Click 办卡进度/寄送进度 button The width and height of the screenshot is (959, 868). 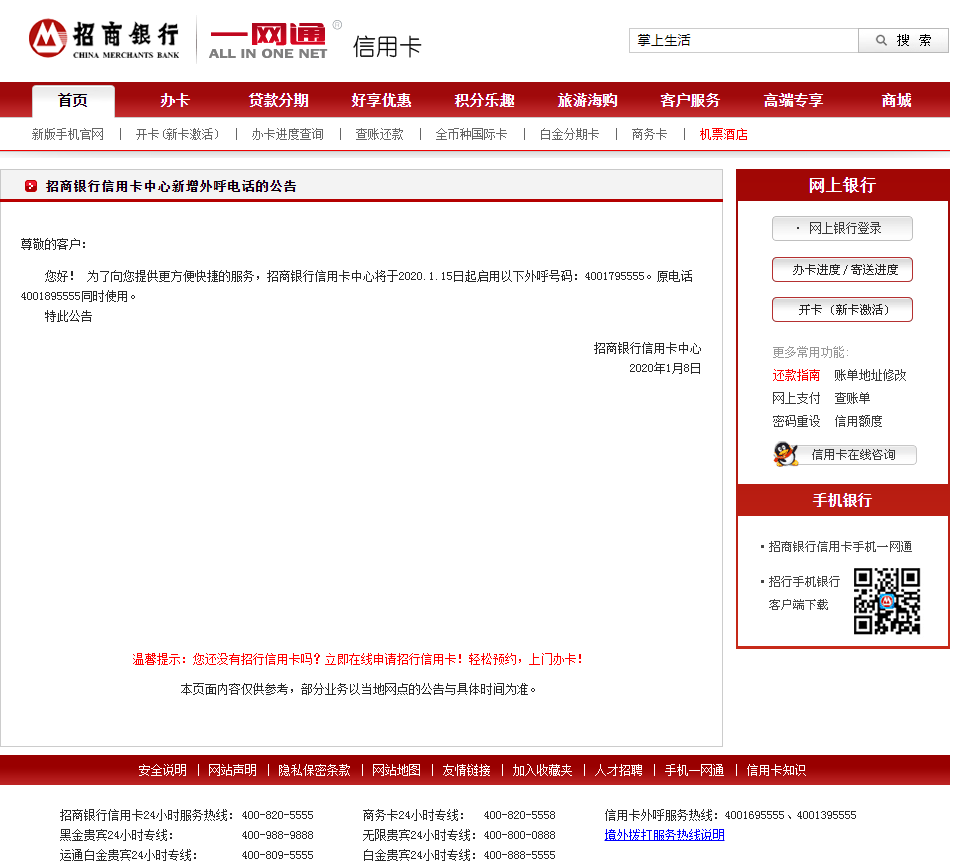tap(842, 270)
